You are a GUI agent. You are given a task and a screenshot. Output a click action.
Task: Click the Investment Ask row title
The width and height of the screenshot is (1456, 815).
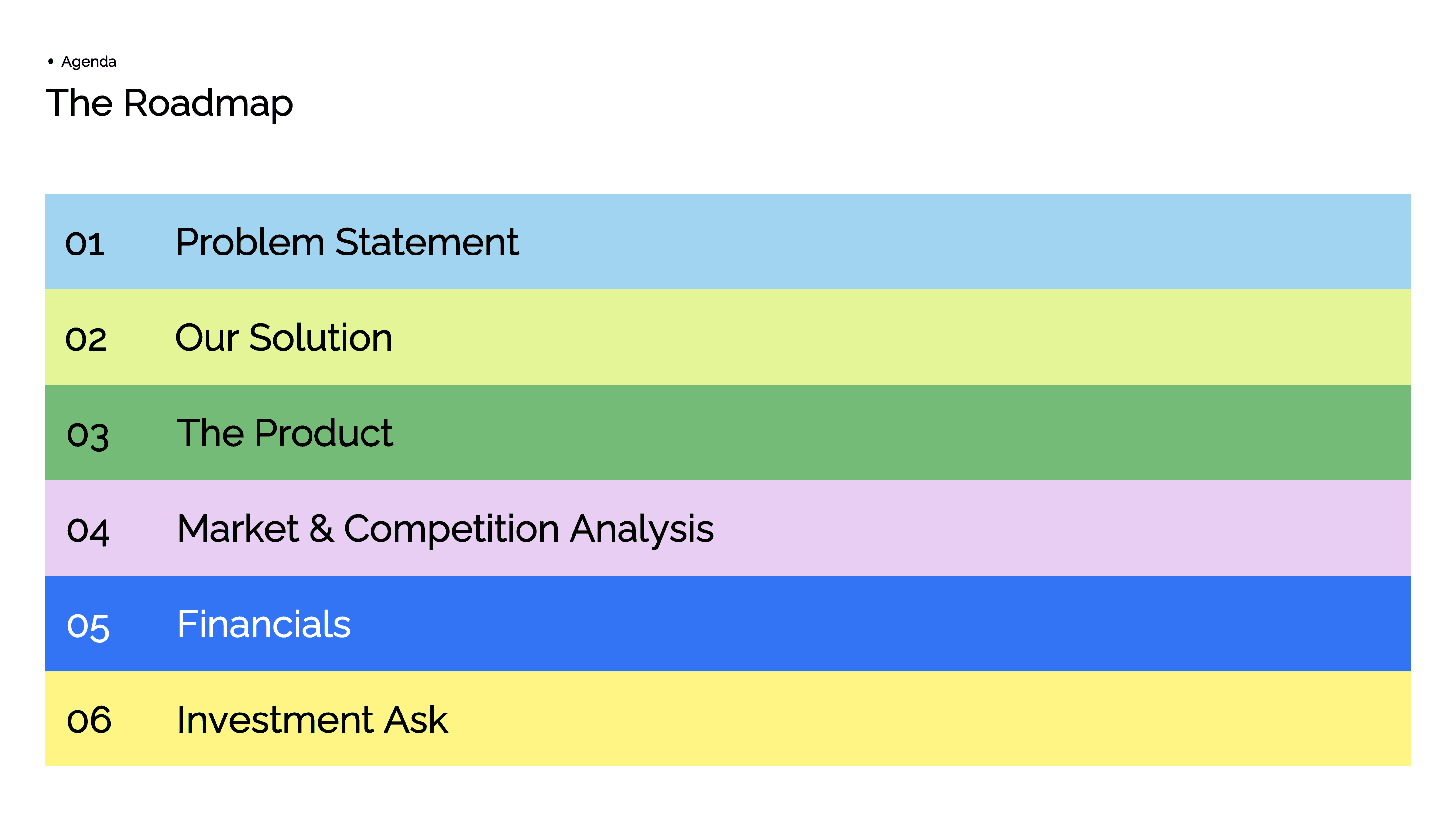(x=312, y=719)
